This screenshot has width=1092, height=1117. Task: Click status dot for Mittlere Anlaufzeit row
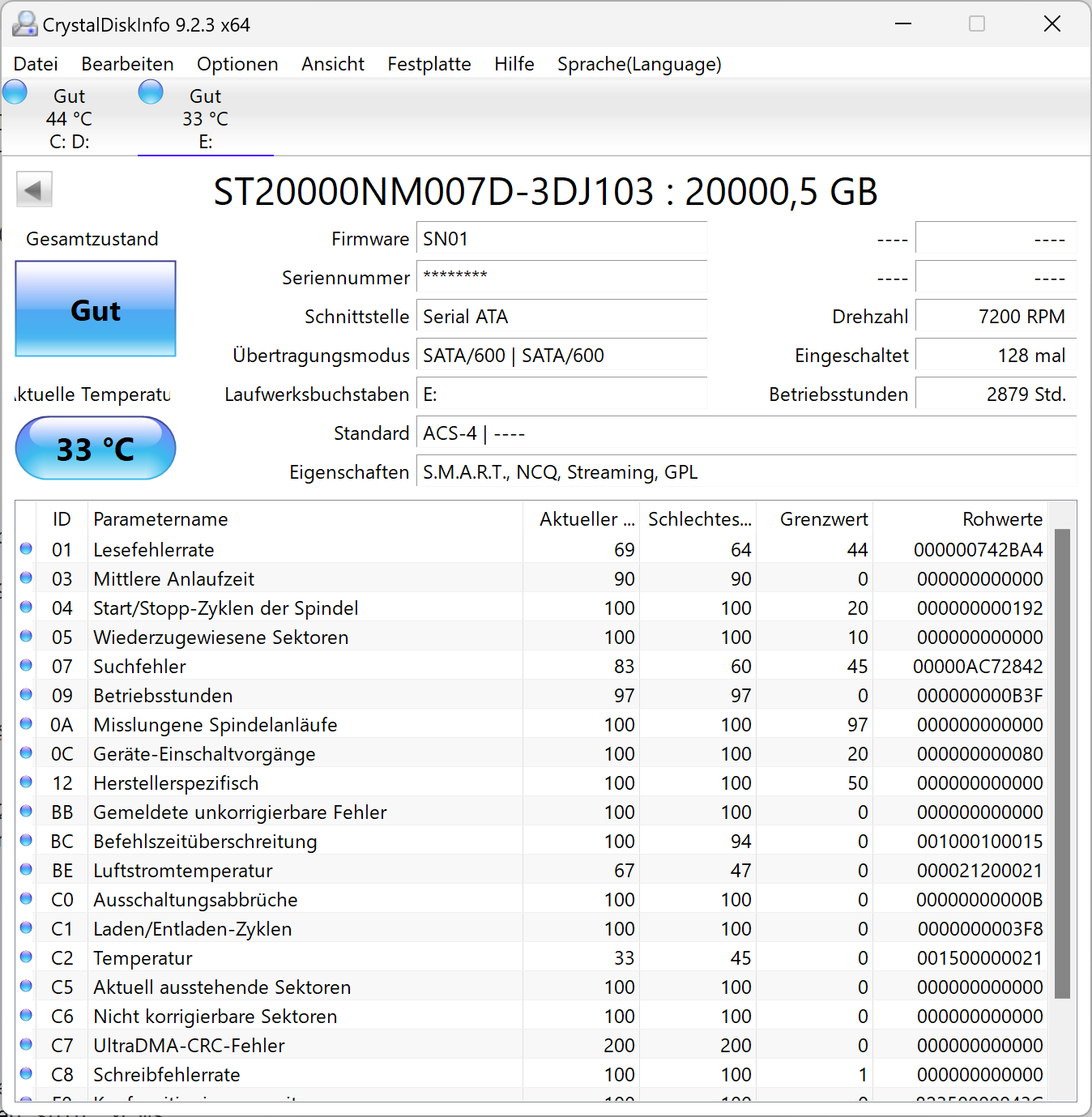point(26,578)
